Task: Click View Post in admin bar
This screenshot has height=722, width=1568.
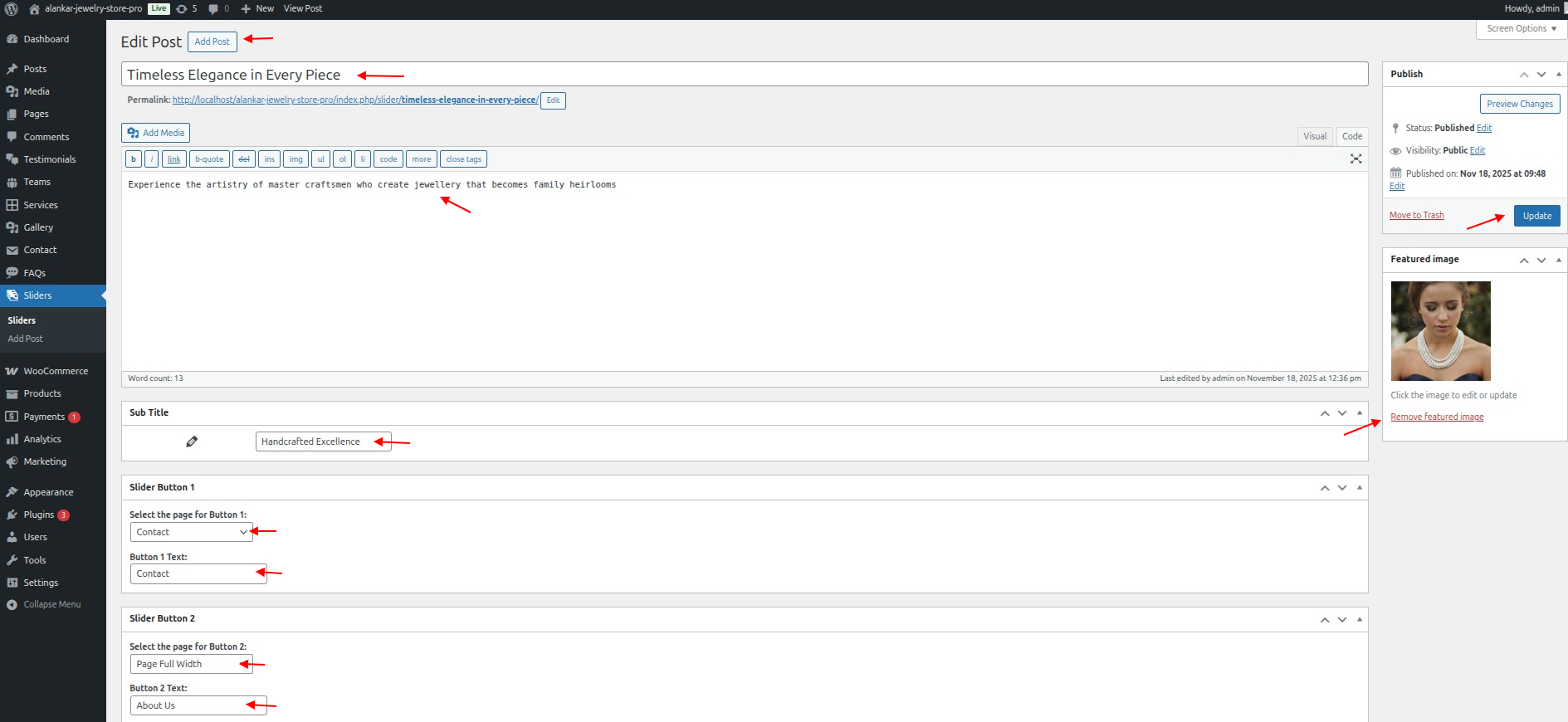Action: 303,9
